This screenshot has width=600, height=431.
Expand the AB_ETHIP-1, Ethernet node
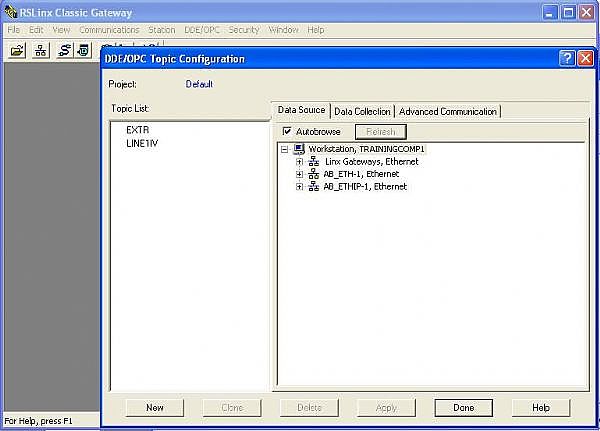299,187
